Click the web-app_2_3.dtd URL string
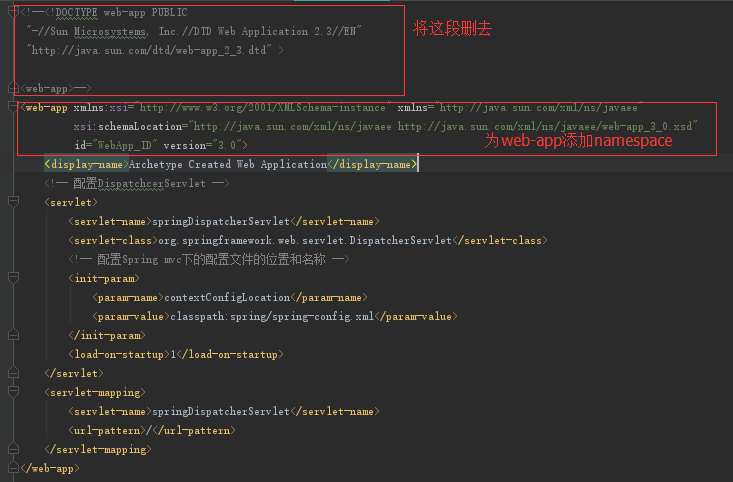The width and height of the screenshot is (733, 482). pyautogui.click(x=150, y=50)
